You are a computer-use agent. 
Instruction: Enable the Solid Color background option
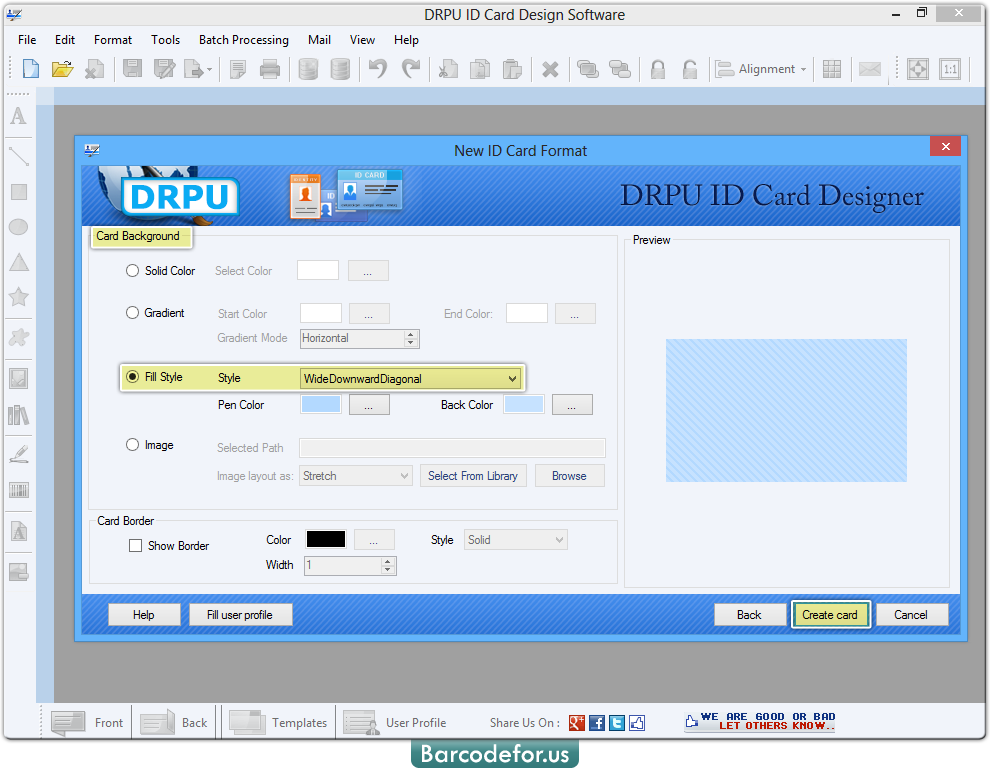(x=131, y=270)
